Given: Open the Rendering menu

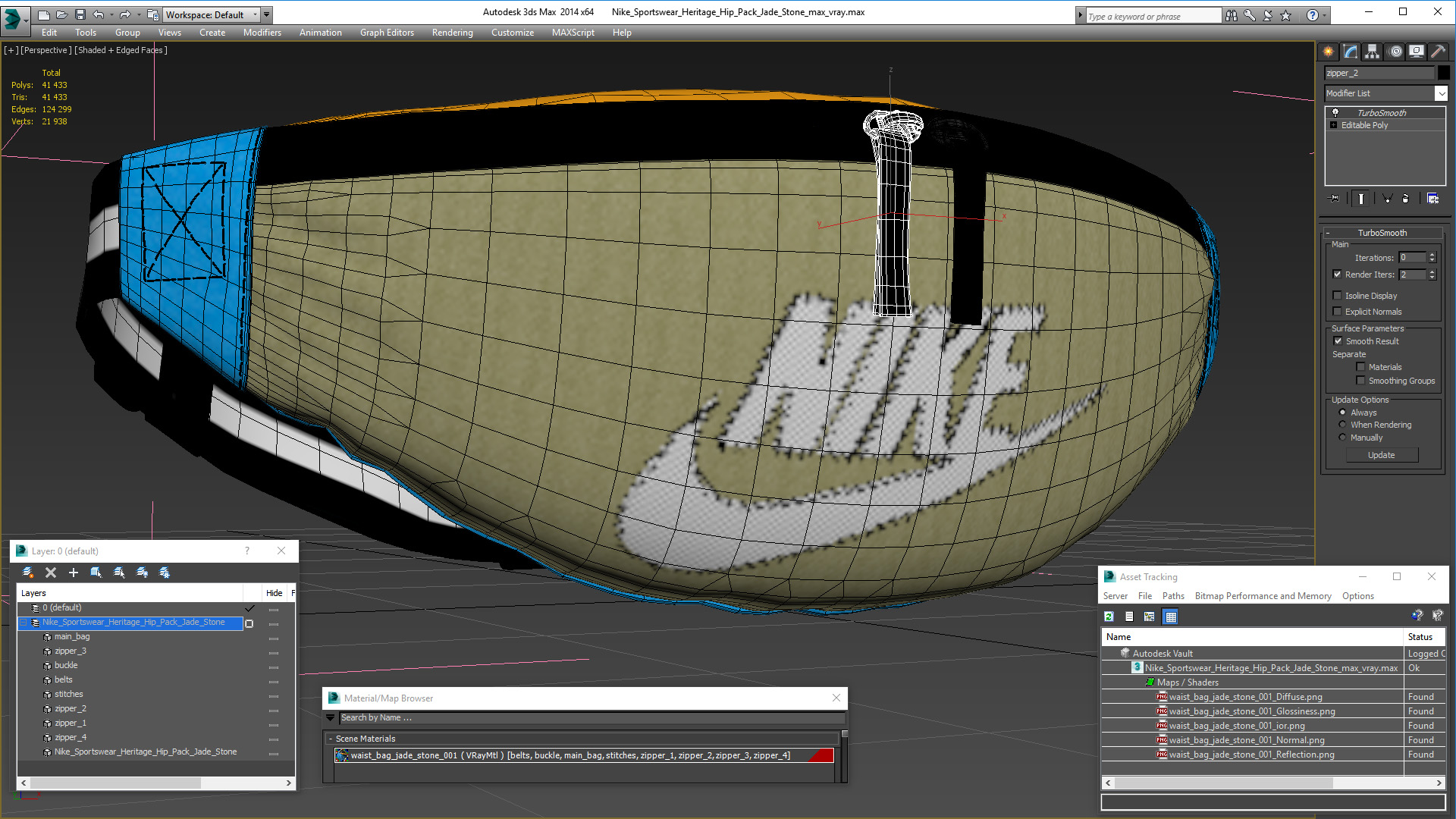Looking at the screenshot, I should click(x=453, y=33).
